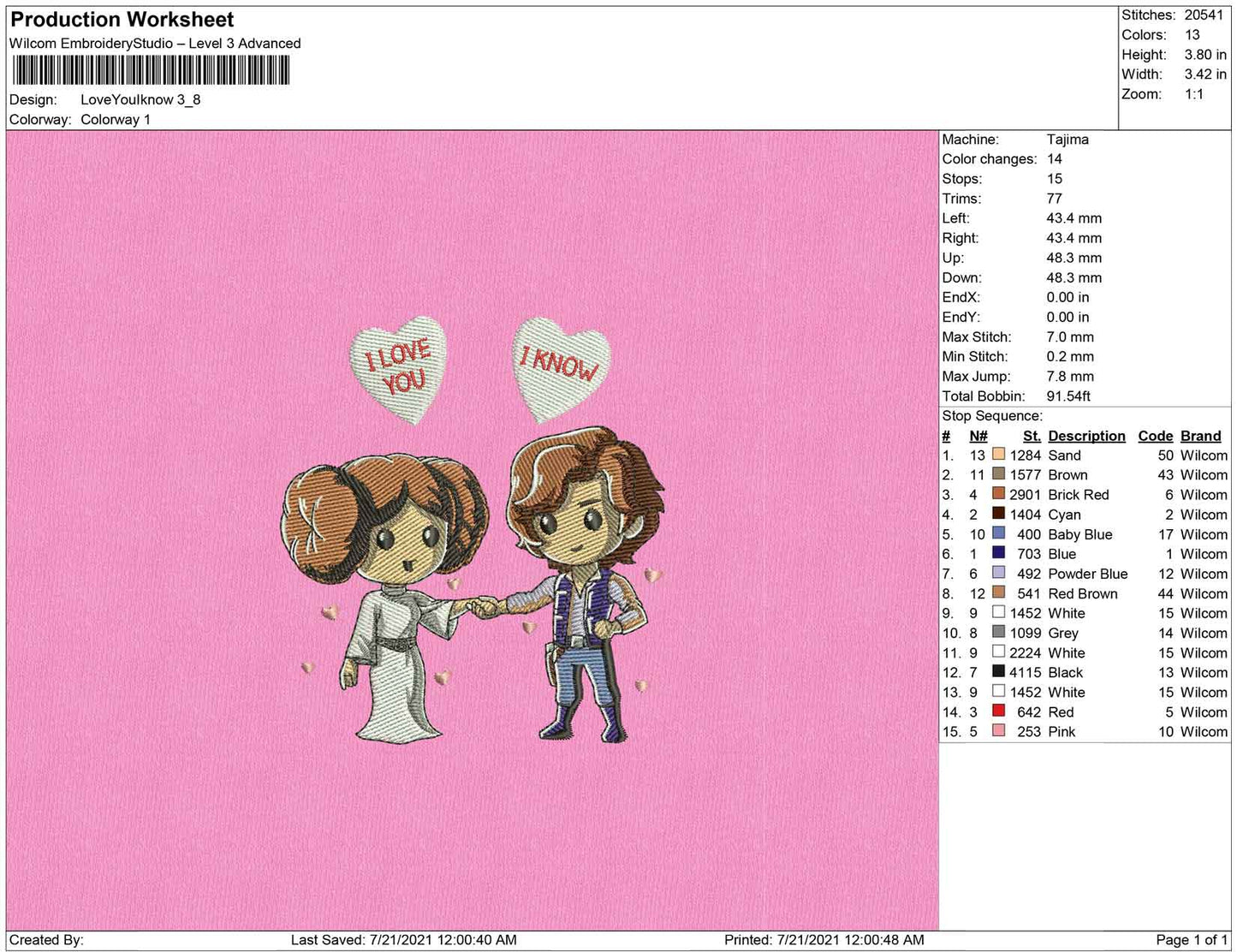
Task: Click the Sand color swatch in stop 1
Action: [x=998, y=455]
